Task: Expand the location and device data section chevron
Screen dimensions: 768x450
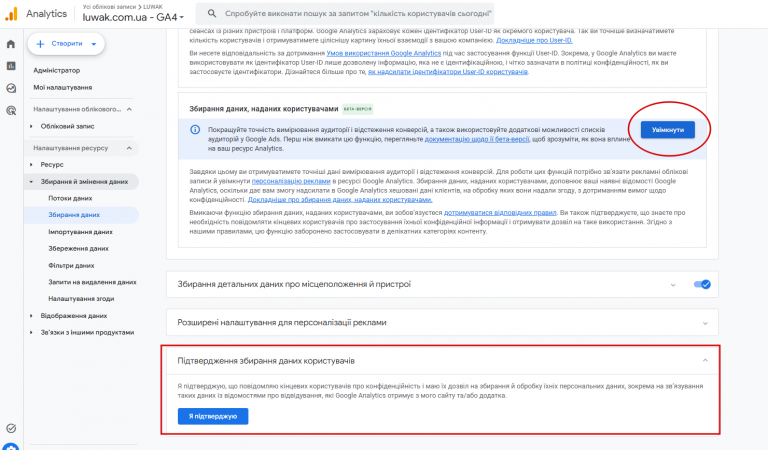Action: point(673,285)
